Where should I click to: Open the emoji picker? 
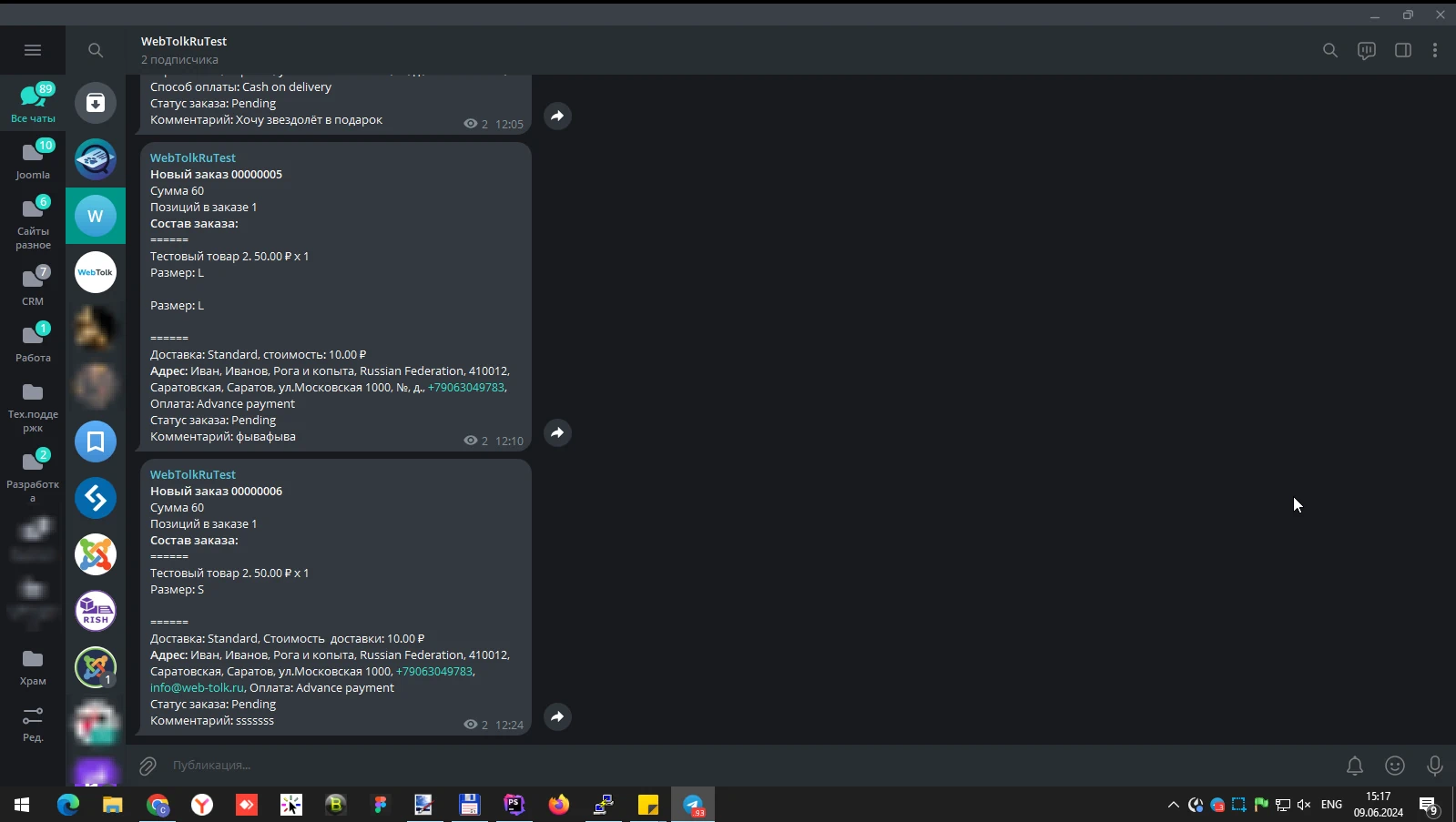(1394, 766)
